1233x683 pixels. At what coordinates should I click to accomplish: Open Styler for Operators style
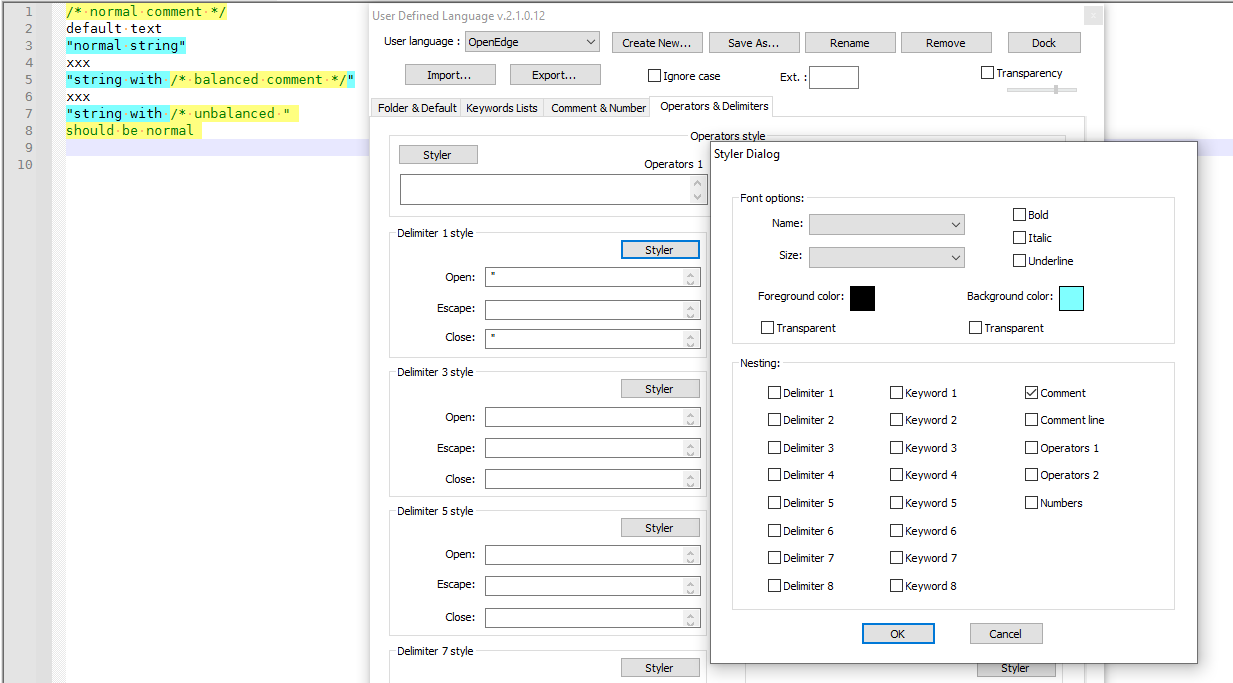[x=438, y=155]
